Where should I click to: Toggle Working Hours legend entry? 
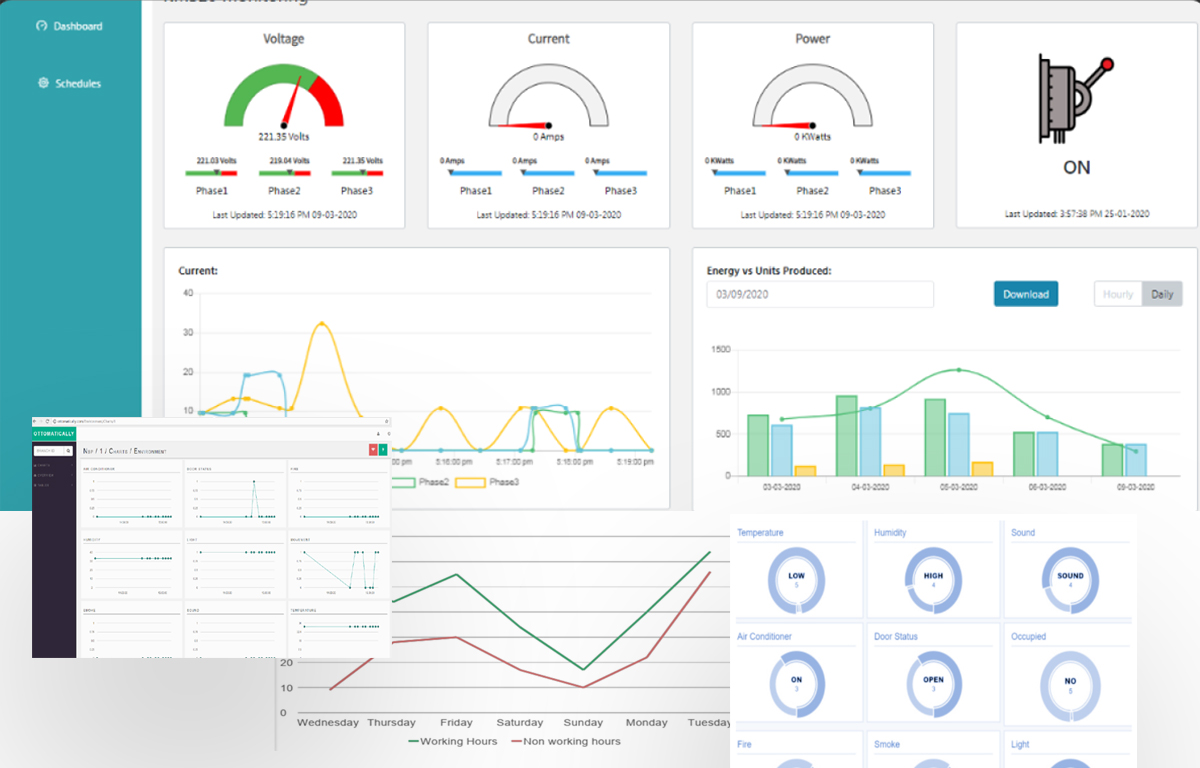[453, 741]
